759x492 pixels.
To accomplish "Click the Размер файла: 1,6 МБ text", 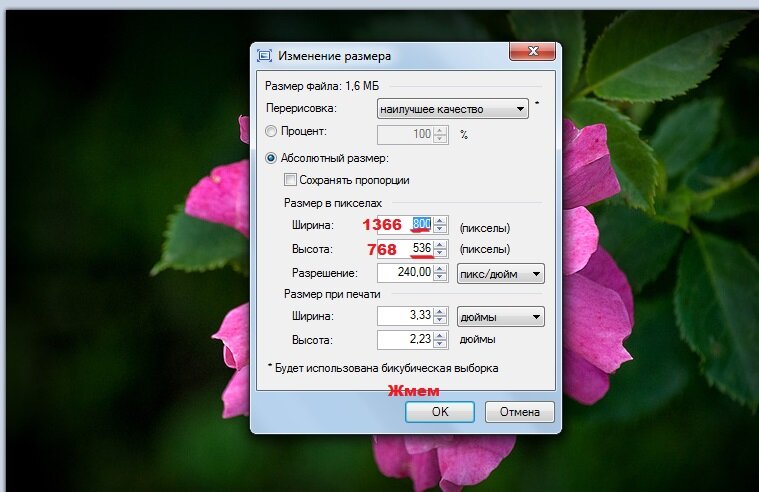I will (x=322, y=86).
